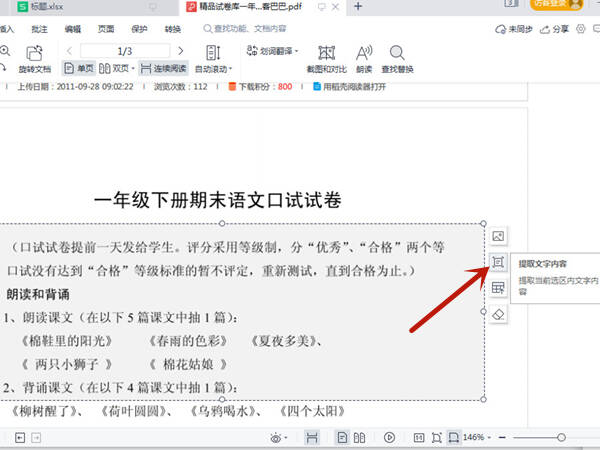Open the 双页 dropdown arrow
Viewport: 600px width, 450px height.
[133, 68]
